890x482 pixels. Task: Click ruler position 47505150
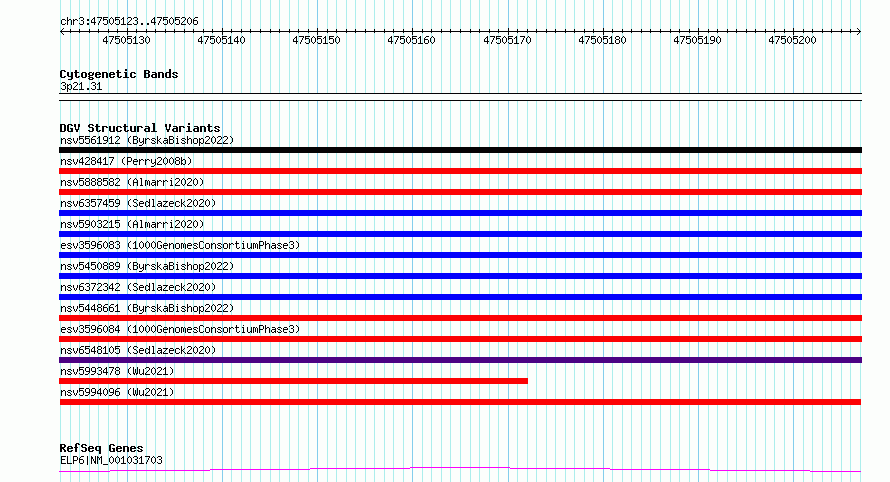[x=316, y=40]
